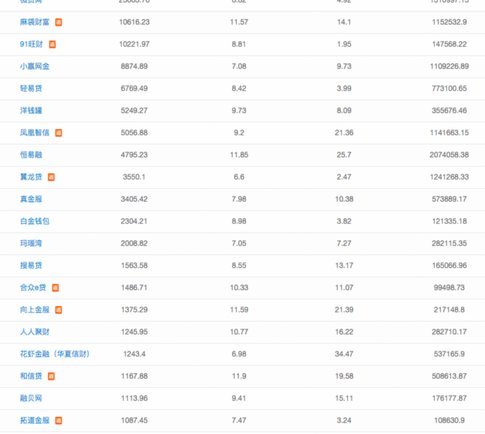This screenshot has width=485, height=434.
Task: Click the value 8874.89 for 小赢网金
Action: 134,66
